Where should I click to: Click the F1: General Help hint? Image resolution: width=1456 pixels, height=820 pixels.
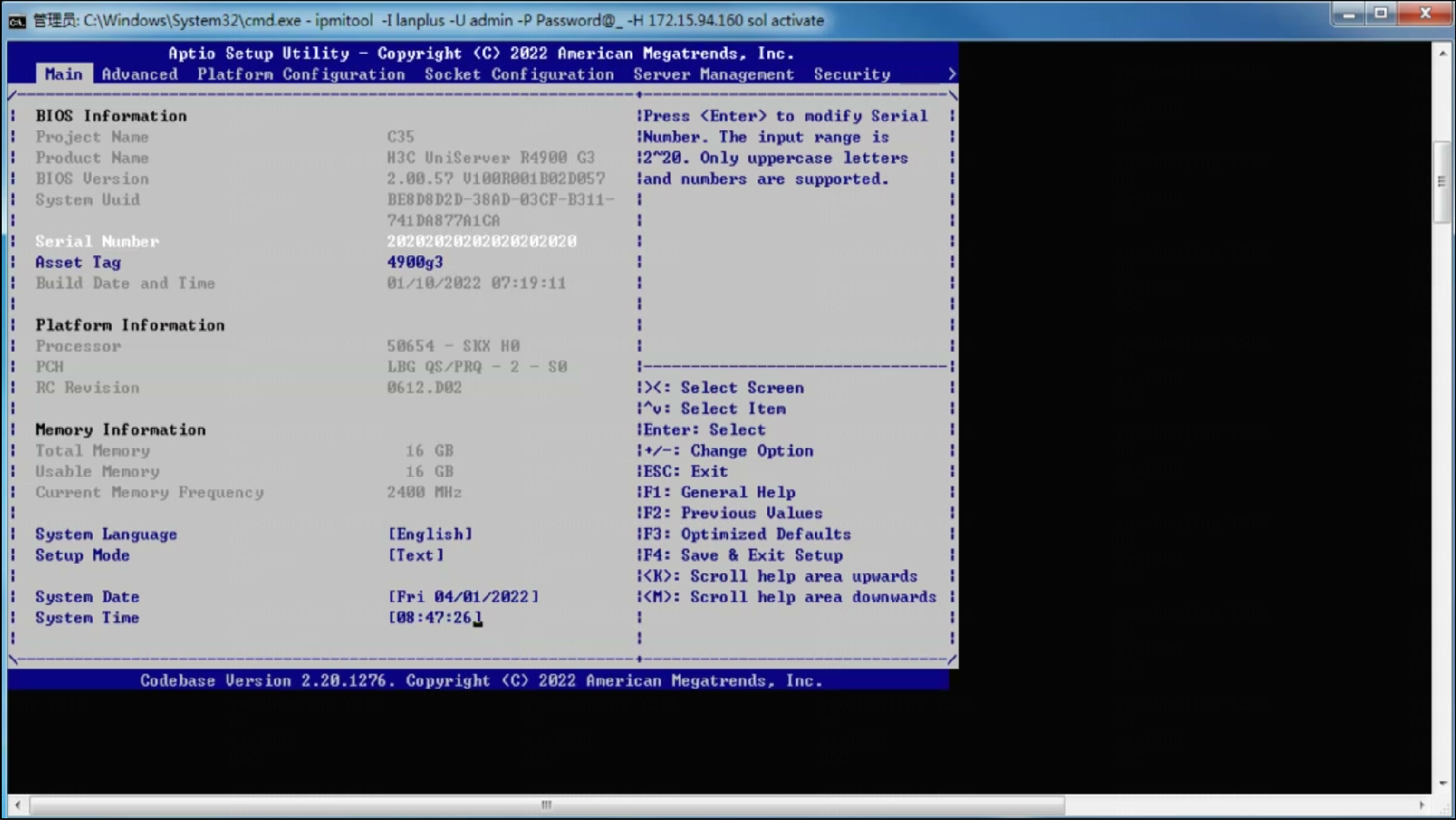coord(719,493)
